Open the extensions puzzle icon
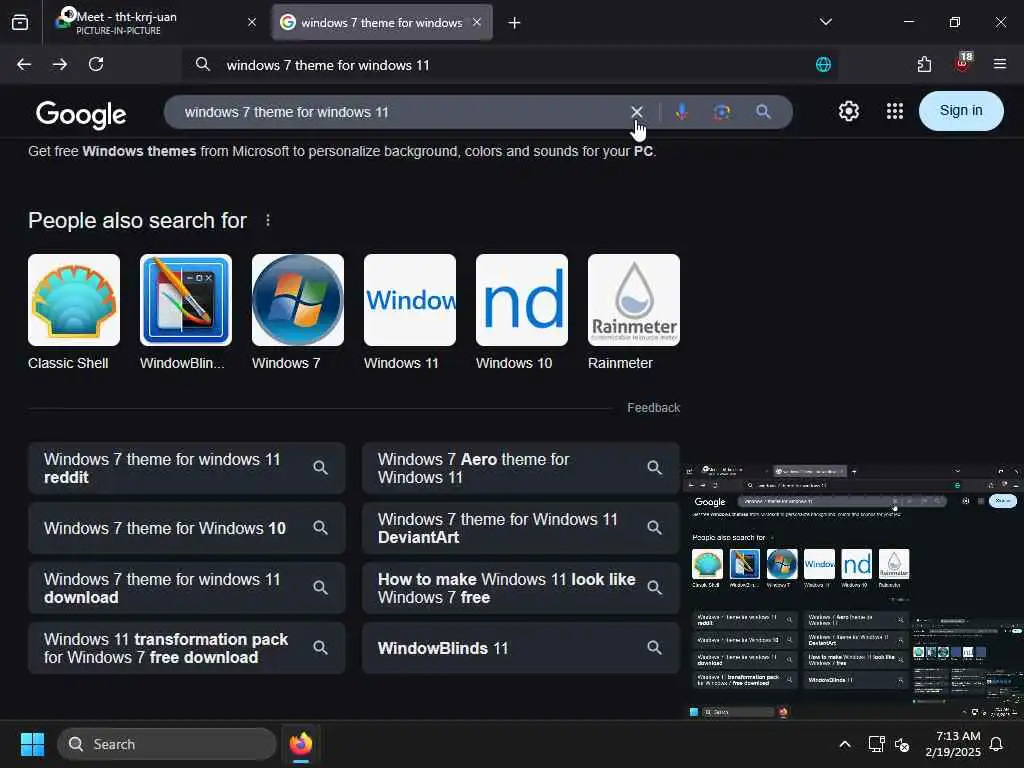 pyautogui.click(x=924, y=65)
